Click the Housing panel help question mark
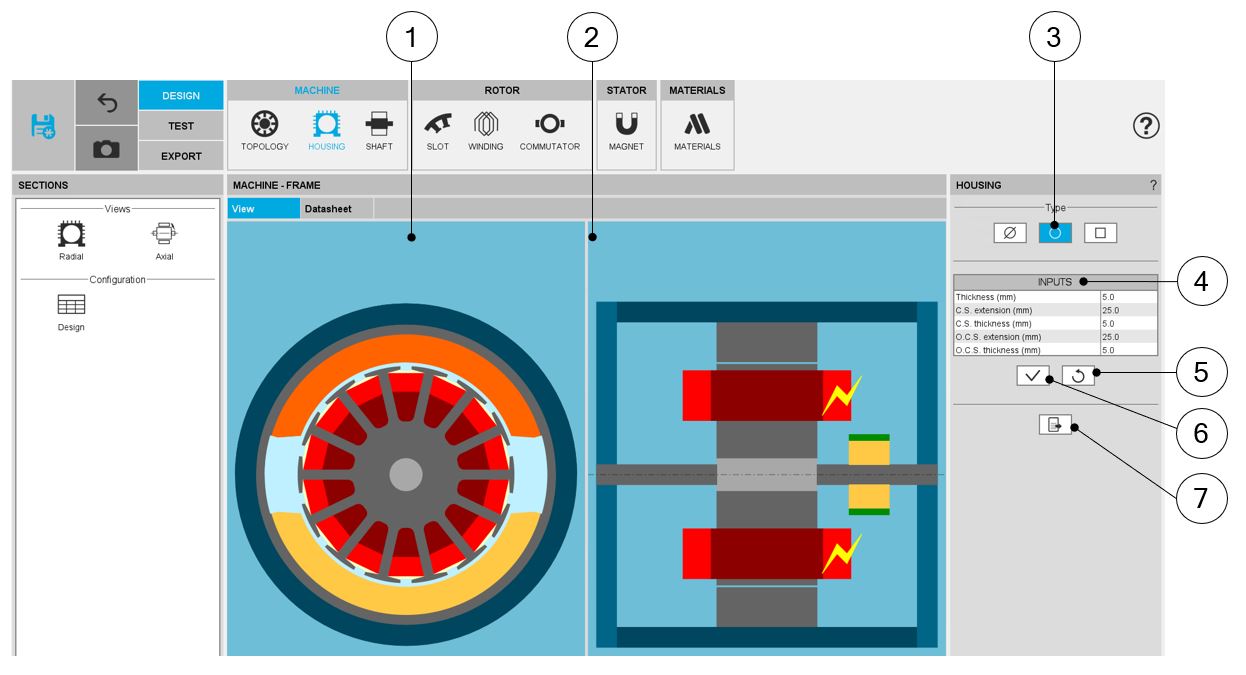The width and height of the screenshot is (1246, 675). 1153,185
